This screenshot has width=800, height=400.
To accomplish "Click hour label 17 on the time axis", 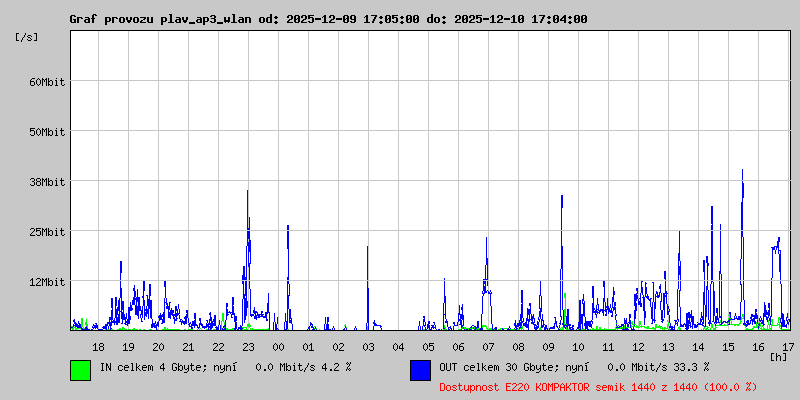I will click(788, 347).
